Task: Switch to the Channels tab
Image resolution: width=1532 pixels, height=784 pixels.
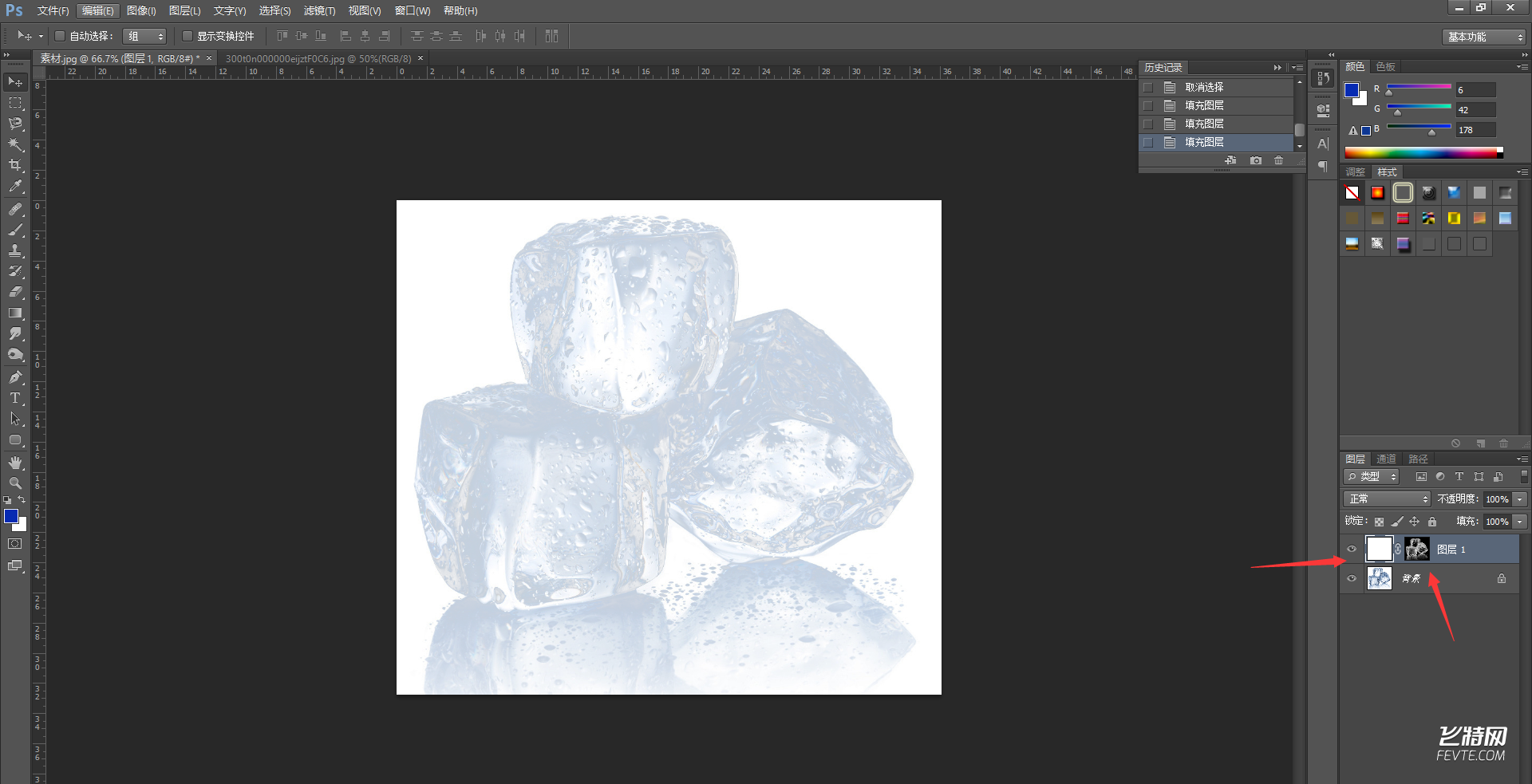Action: (x=1386, y=459)
